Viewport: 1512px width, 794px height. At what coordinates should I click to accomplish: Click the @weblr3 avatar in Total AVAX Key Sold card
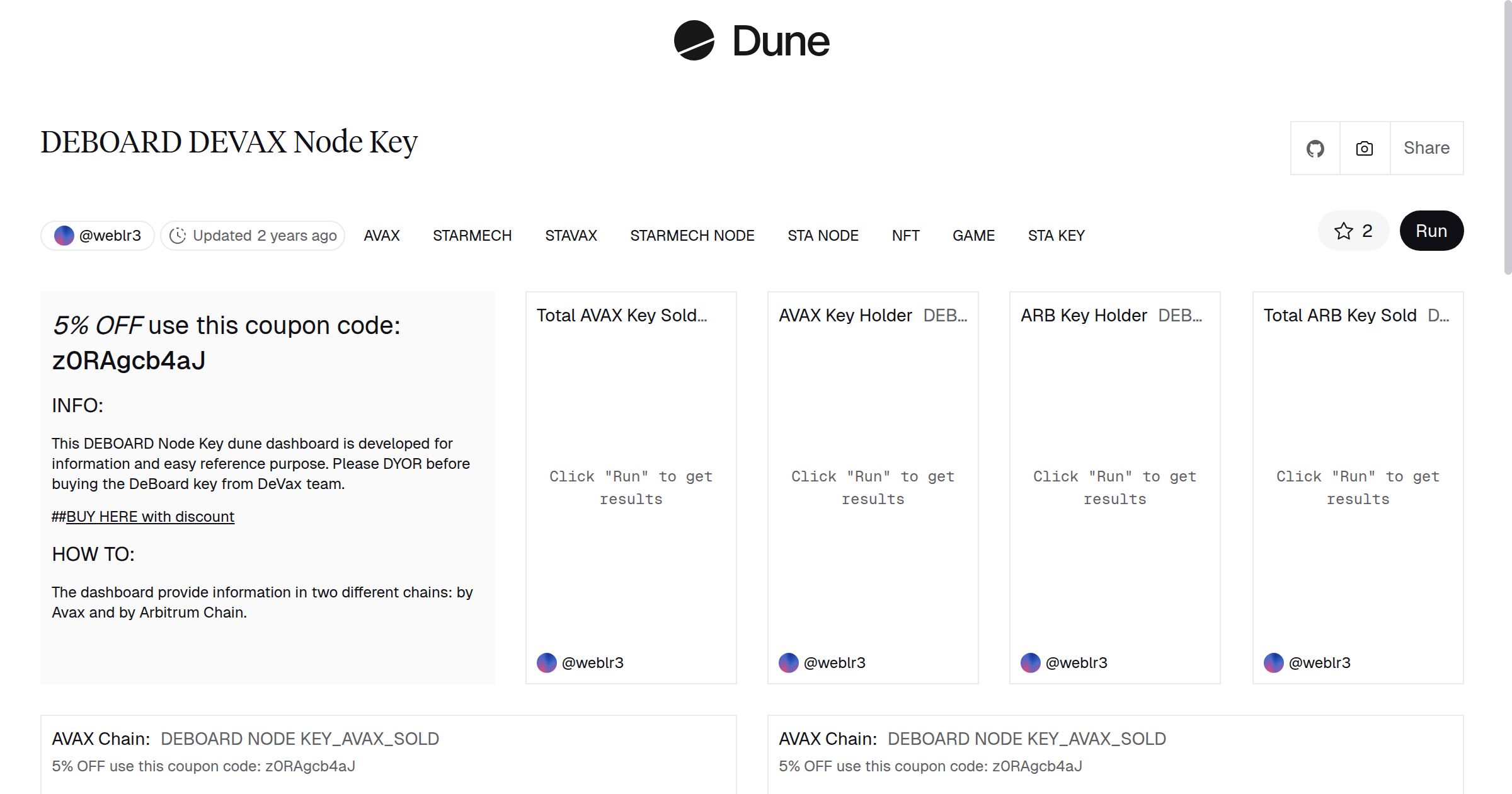coord(547,662)
